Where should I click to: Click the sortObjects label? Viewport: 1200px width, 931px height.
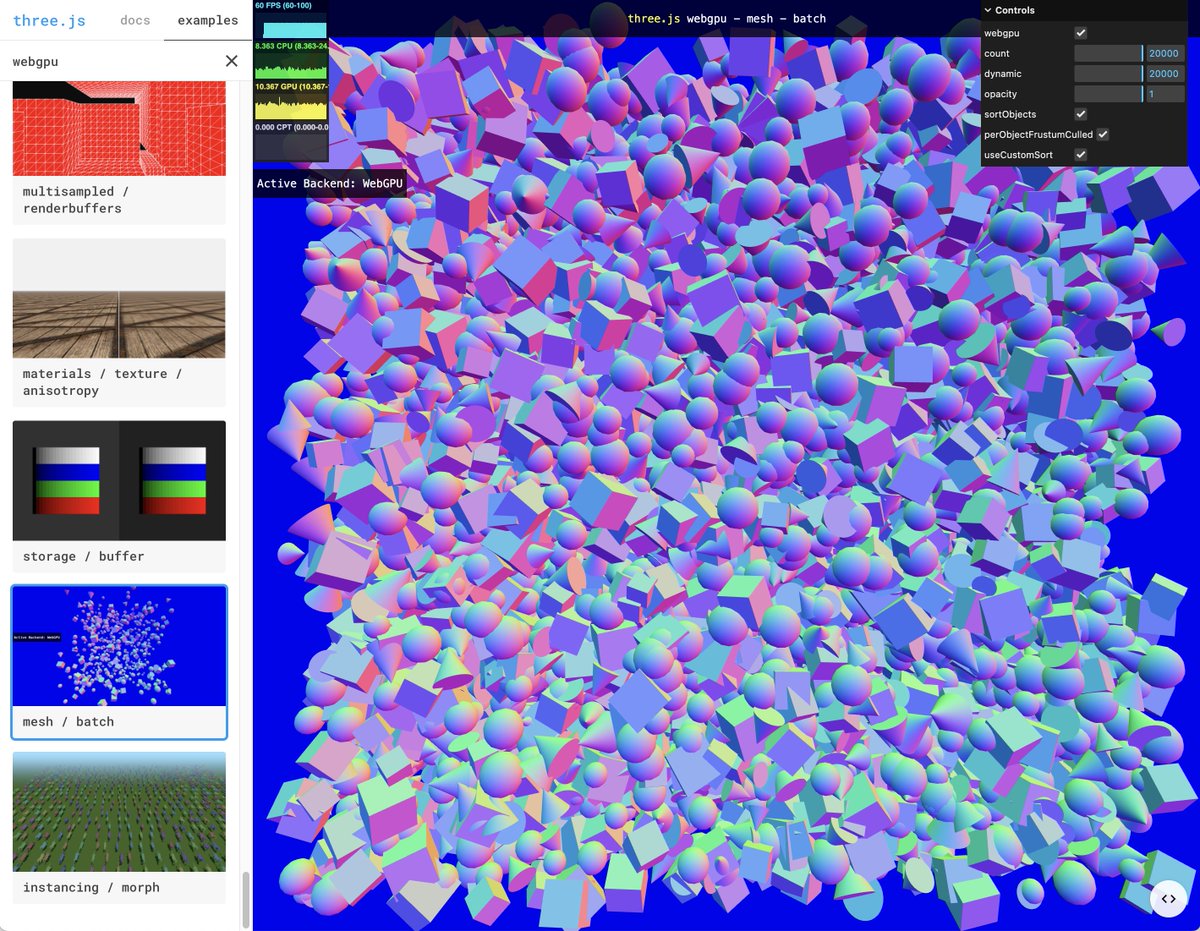click(x=1010, y=114)
